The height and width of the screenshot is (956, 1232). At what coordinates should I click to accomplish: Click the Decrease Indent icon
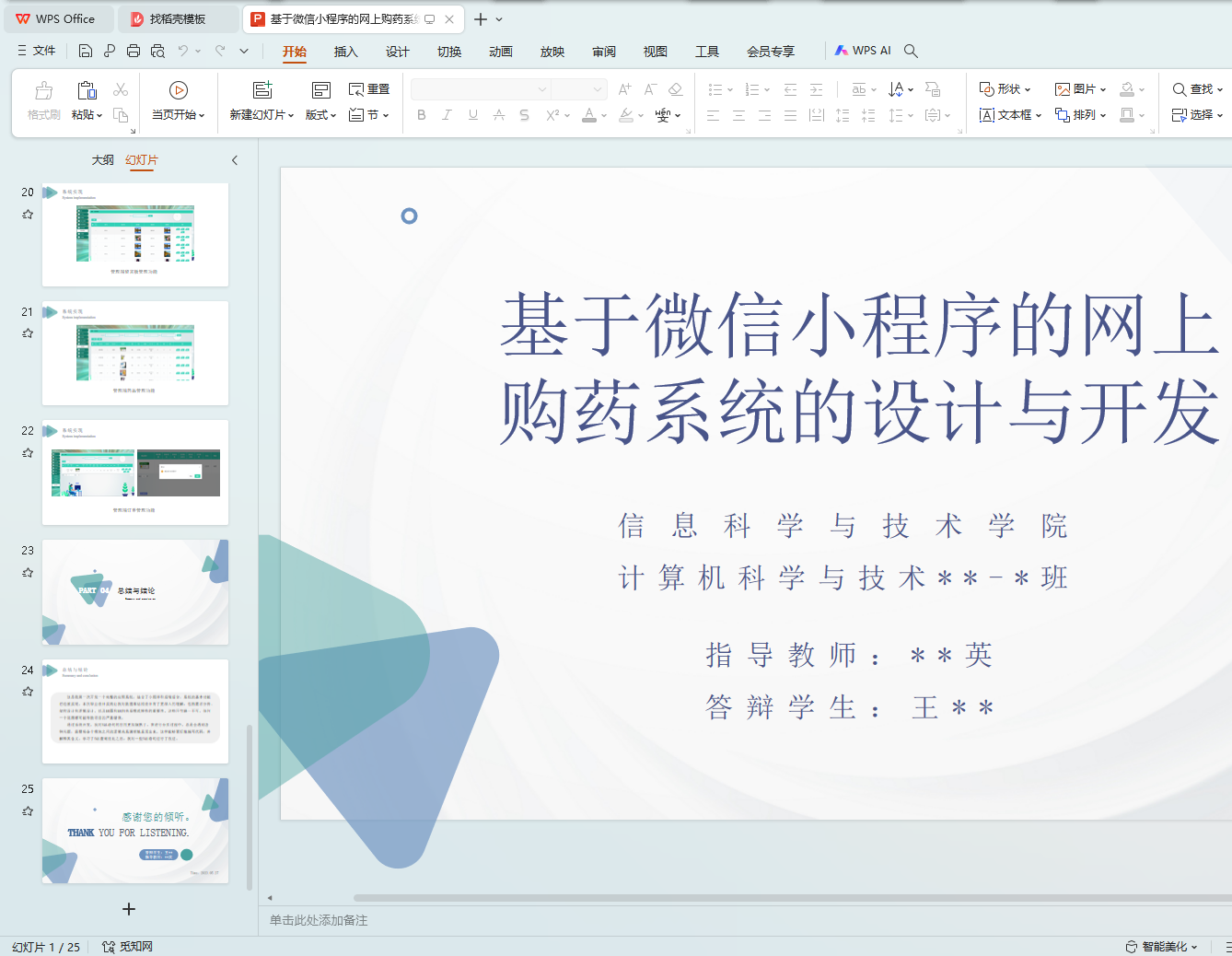pyautogui.click(x=790, y=89)
